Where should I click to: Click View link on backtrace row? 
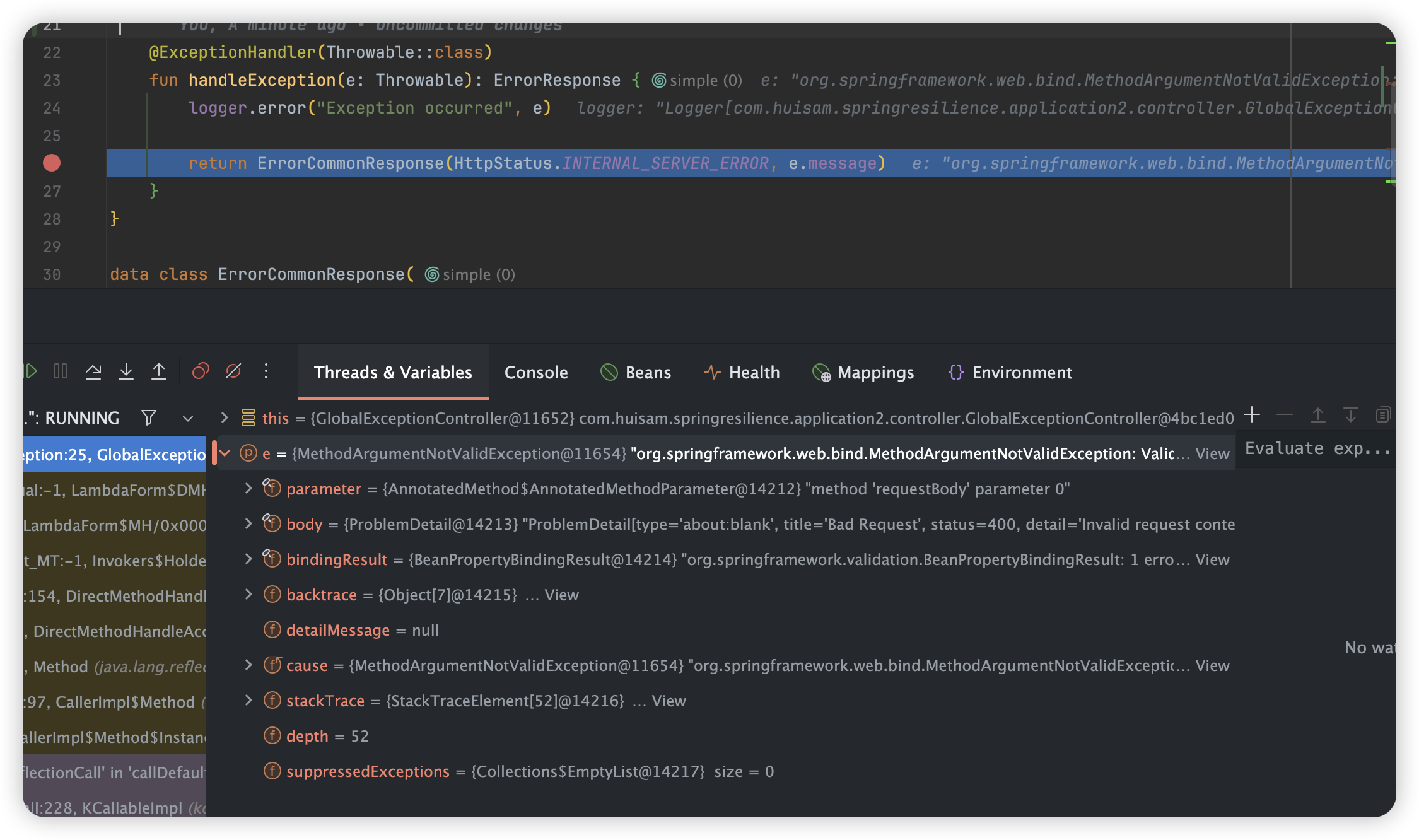561,595
